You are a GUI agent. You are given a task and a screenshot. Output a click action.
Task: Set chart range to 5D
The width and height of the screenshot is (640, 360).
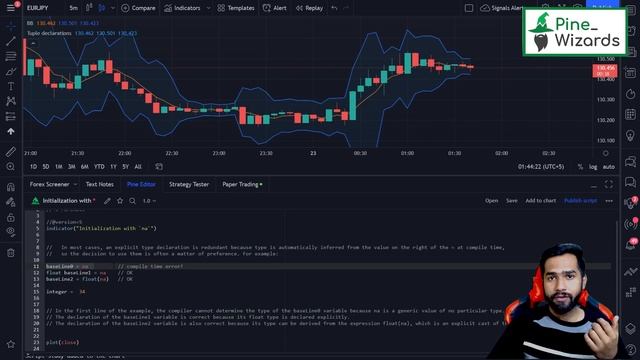46,167
